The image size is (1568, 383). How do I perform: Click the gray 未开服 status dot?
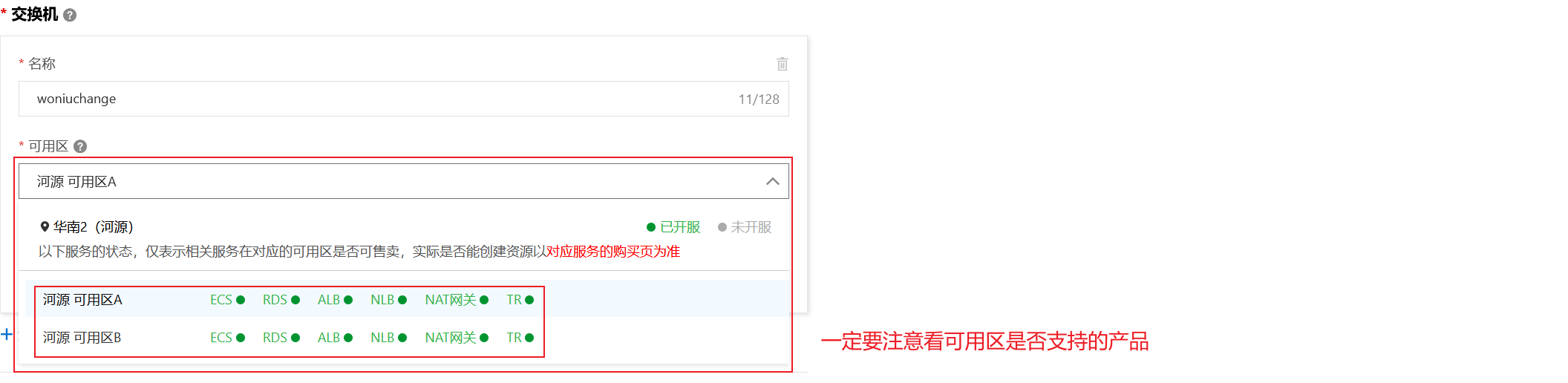coord(722,227)
